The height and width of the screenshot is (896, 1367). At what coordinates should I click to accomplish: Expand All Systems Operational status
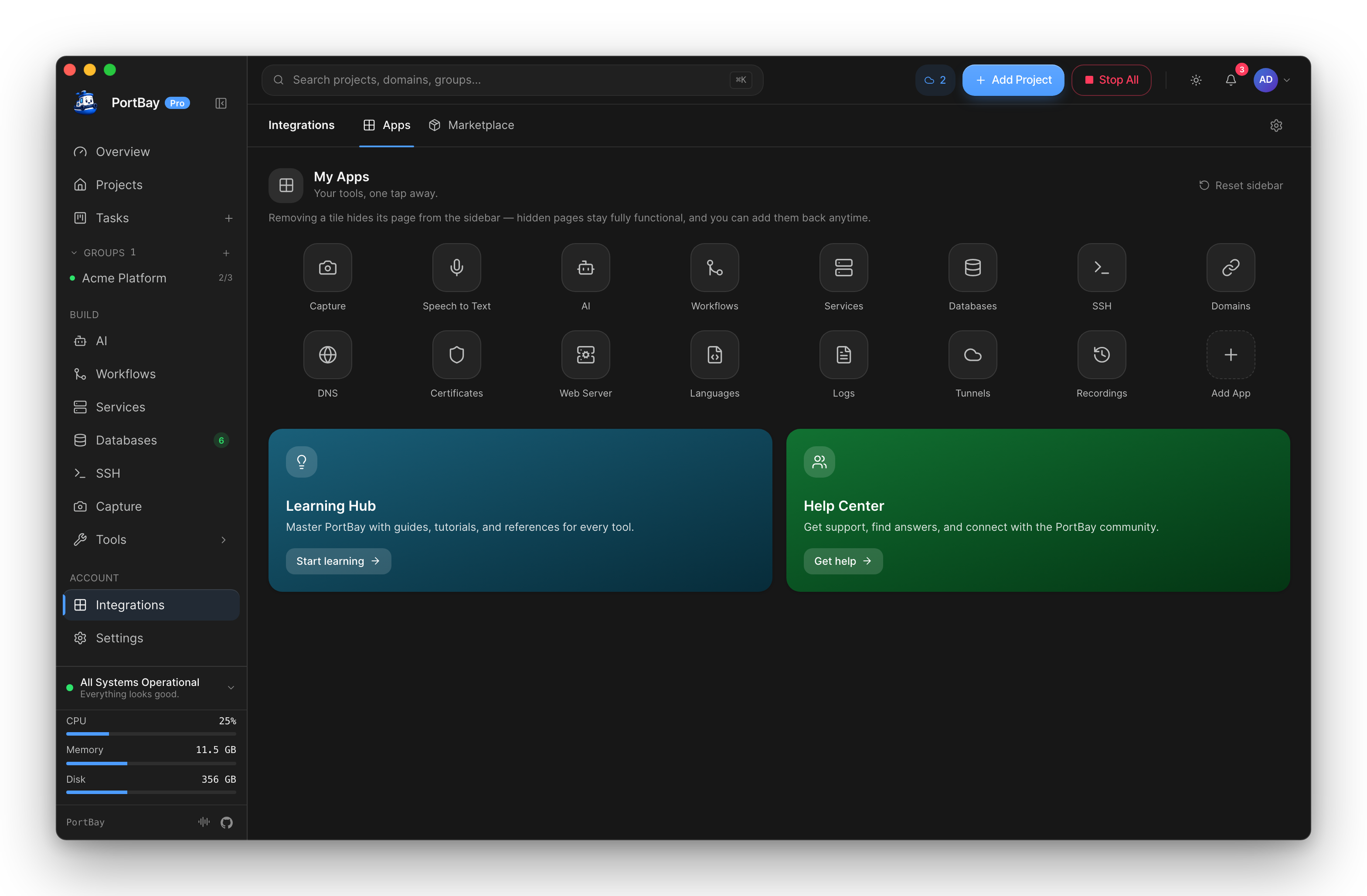[231, 688]
